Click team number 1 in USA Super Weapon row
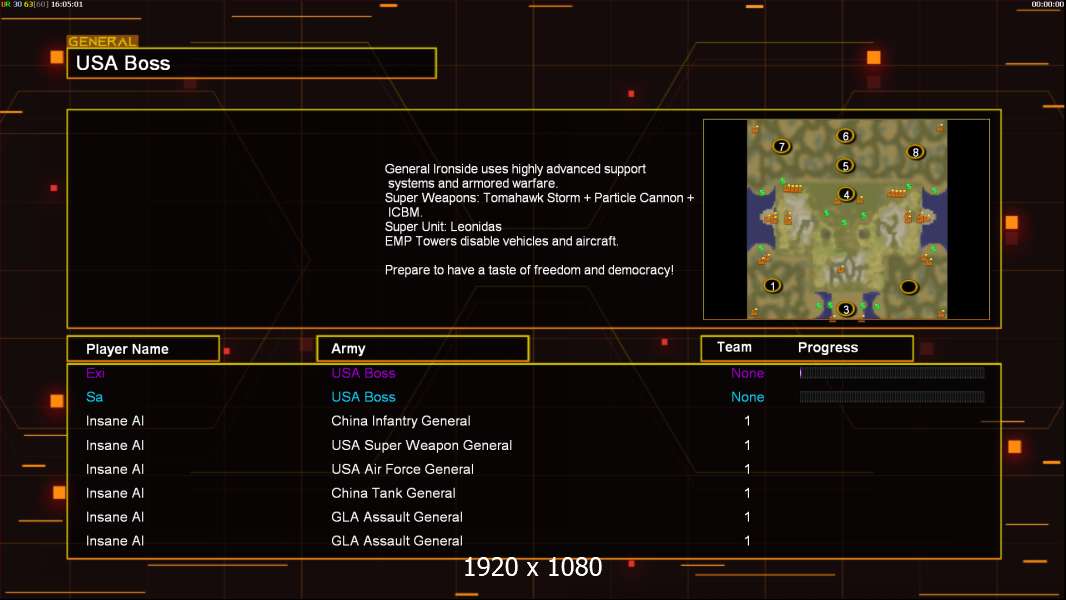The height and width of the screenshot is (600, 1066). (747, 445)
